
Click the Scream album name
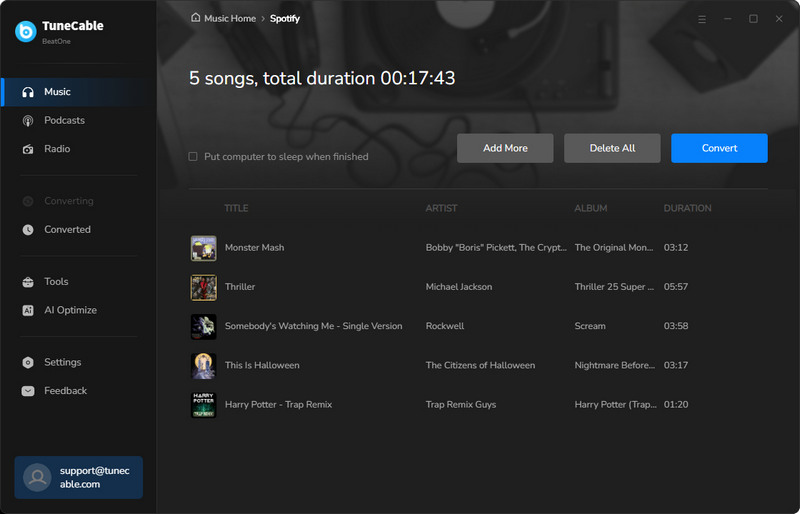pos(590,326)
